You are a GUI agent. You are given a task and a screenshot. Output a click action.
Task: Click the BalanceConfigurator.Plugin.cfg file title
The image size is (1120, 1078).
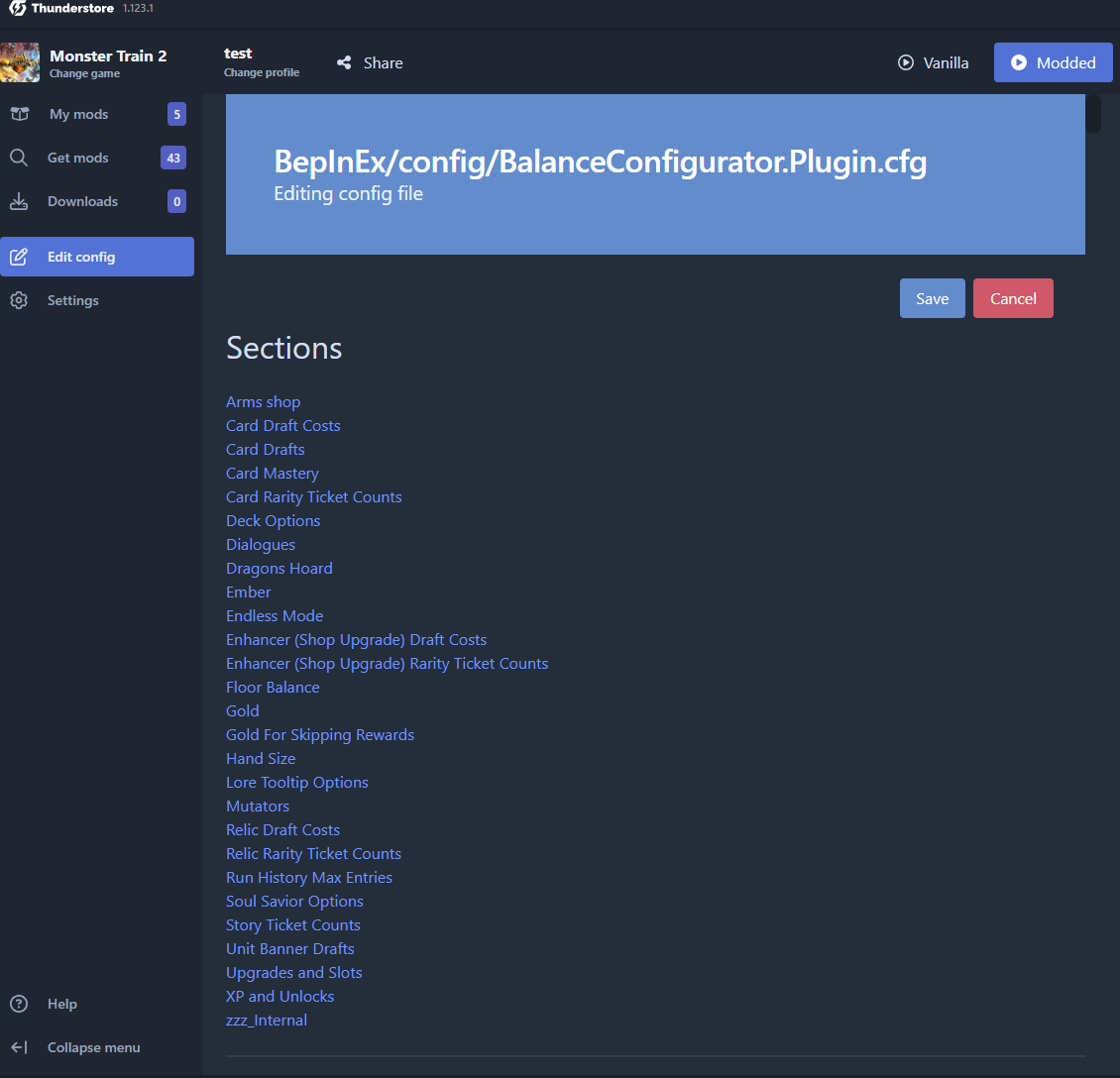(600, 162)
